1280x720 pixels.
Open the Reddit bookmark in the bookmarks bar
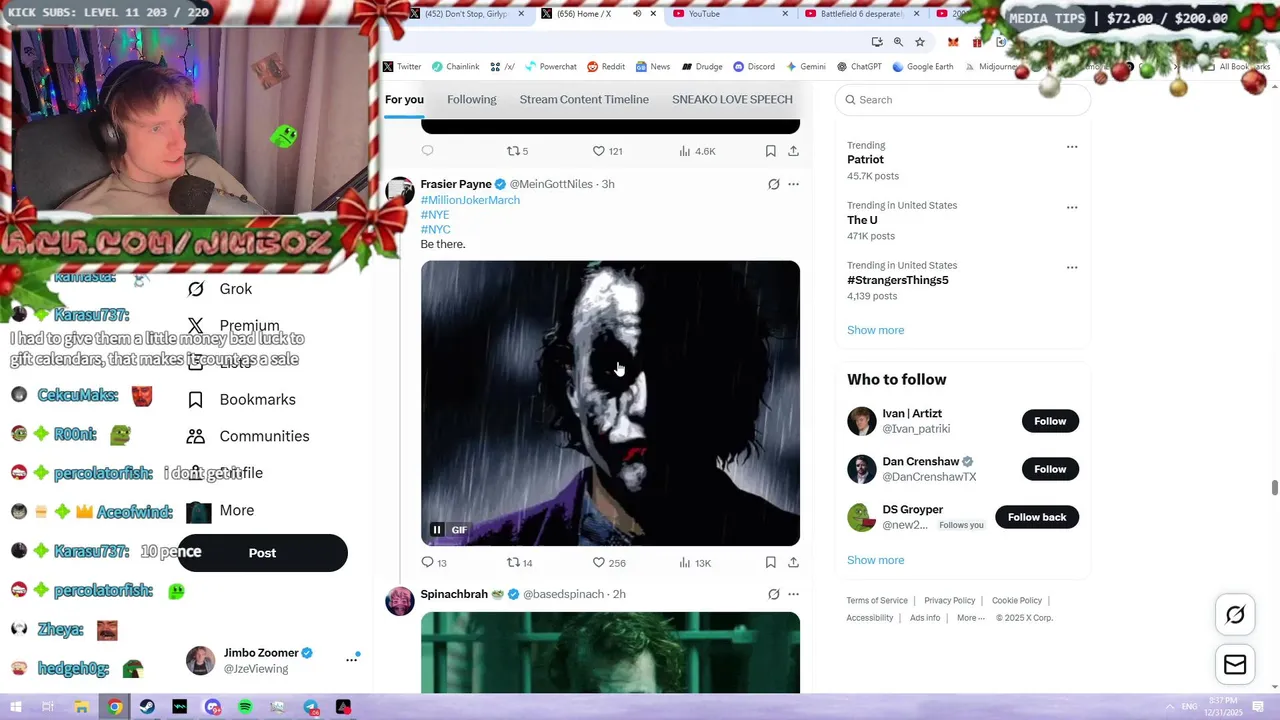point(606,67)
